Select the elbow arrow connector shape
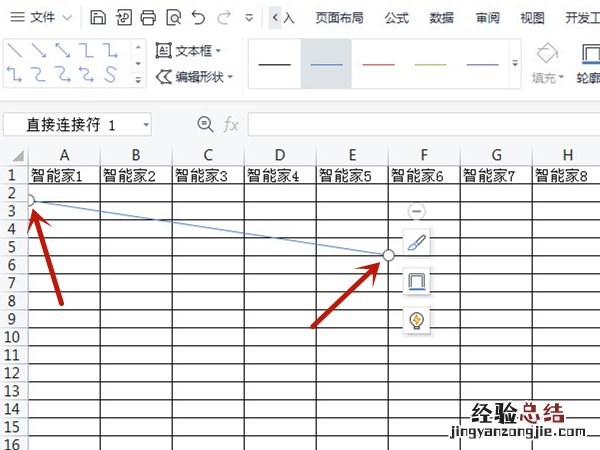 [110, 51]
